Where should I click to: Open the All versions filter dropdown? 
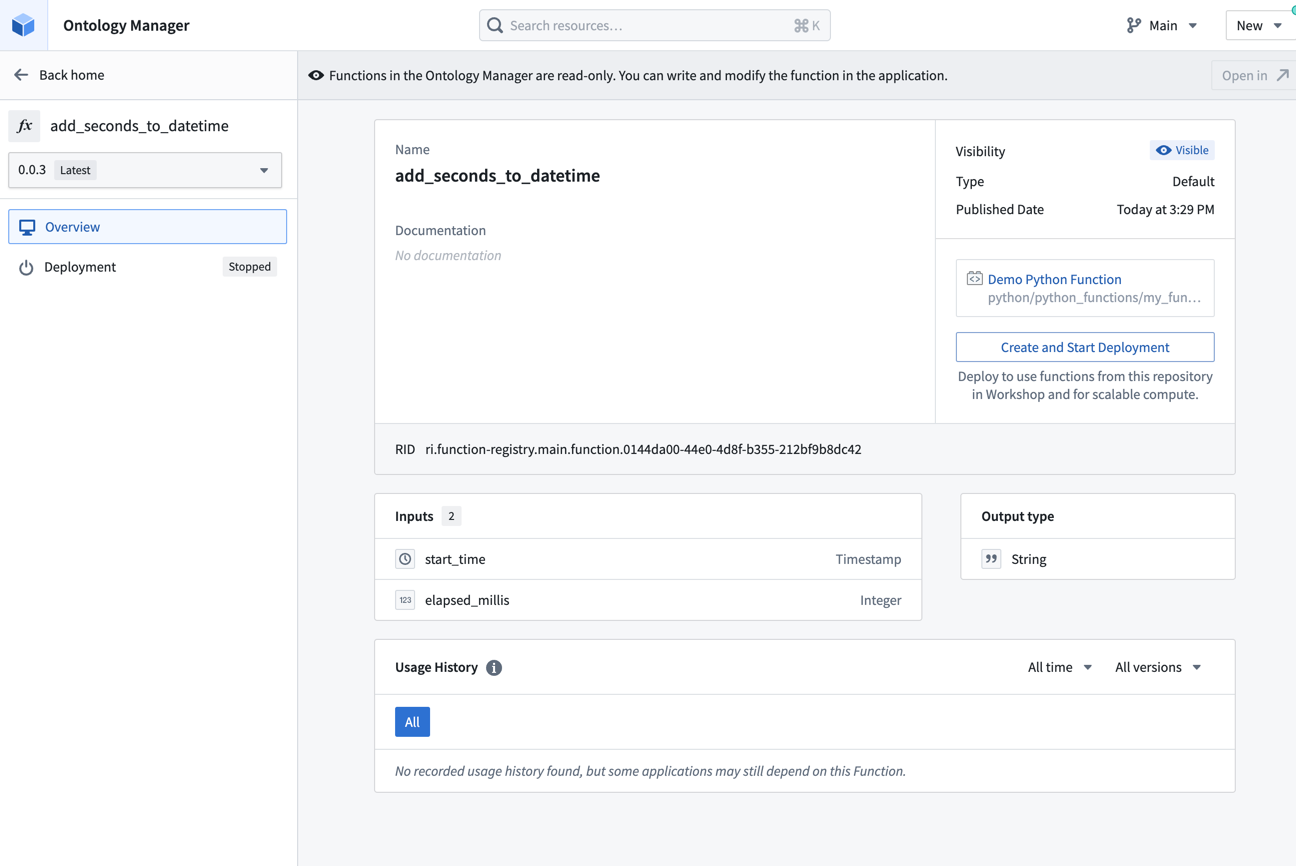tap(1158, 667)
